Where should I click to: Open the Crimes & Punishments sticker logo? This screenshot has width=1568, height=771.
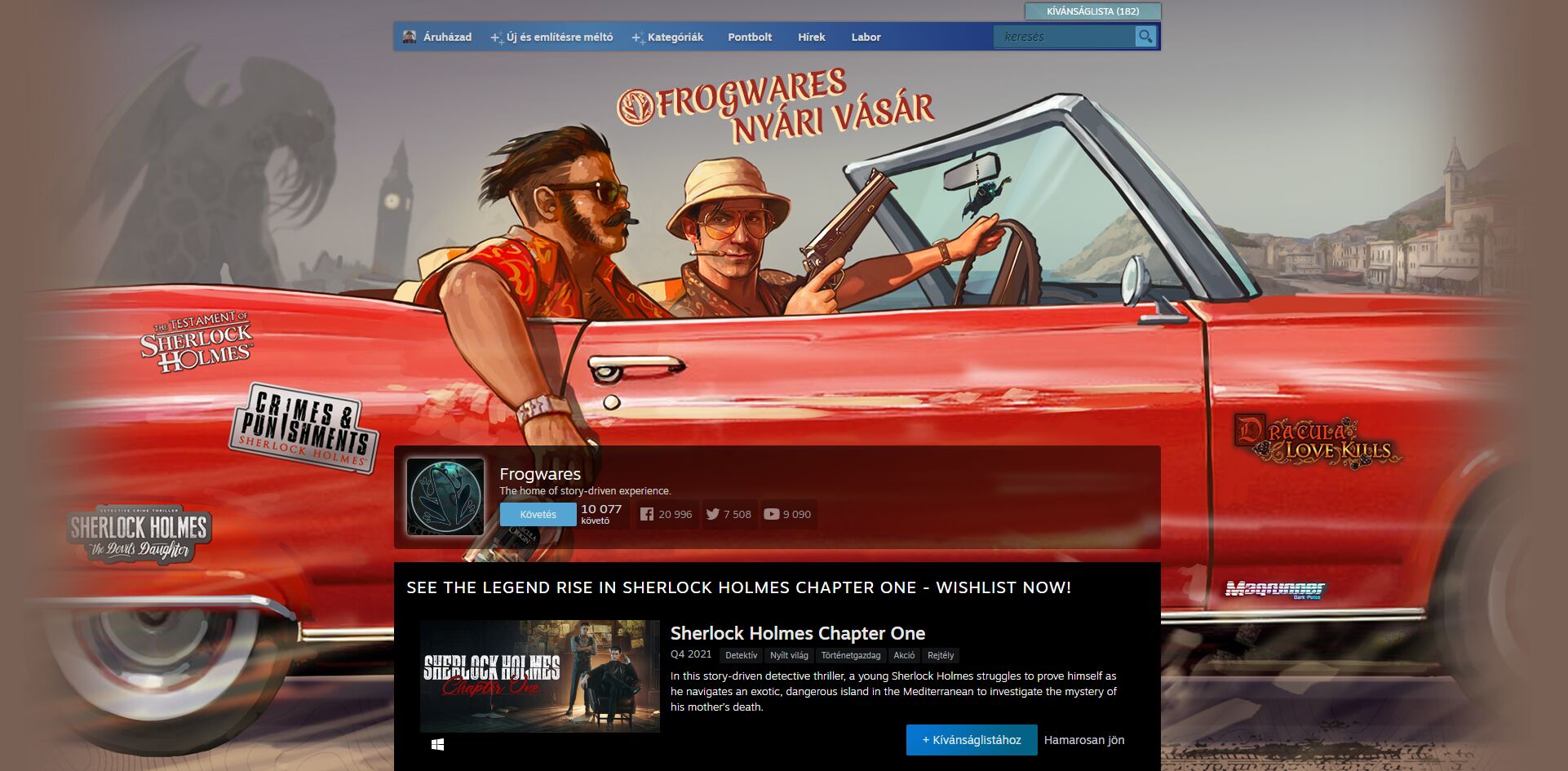coord(303,428)
